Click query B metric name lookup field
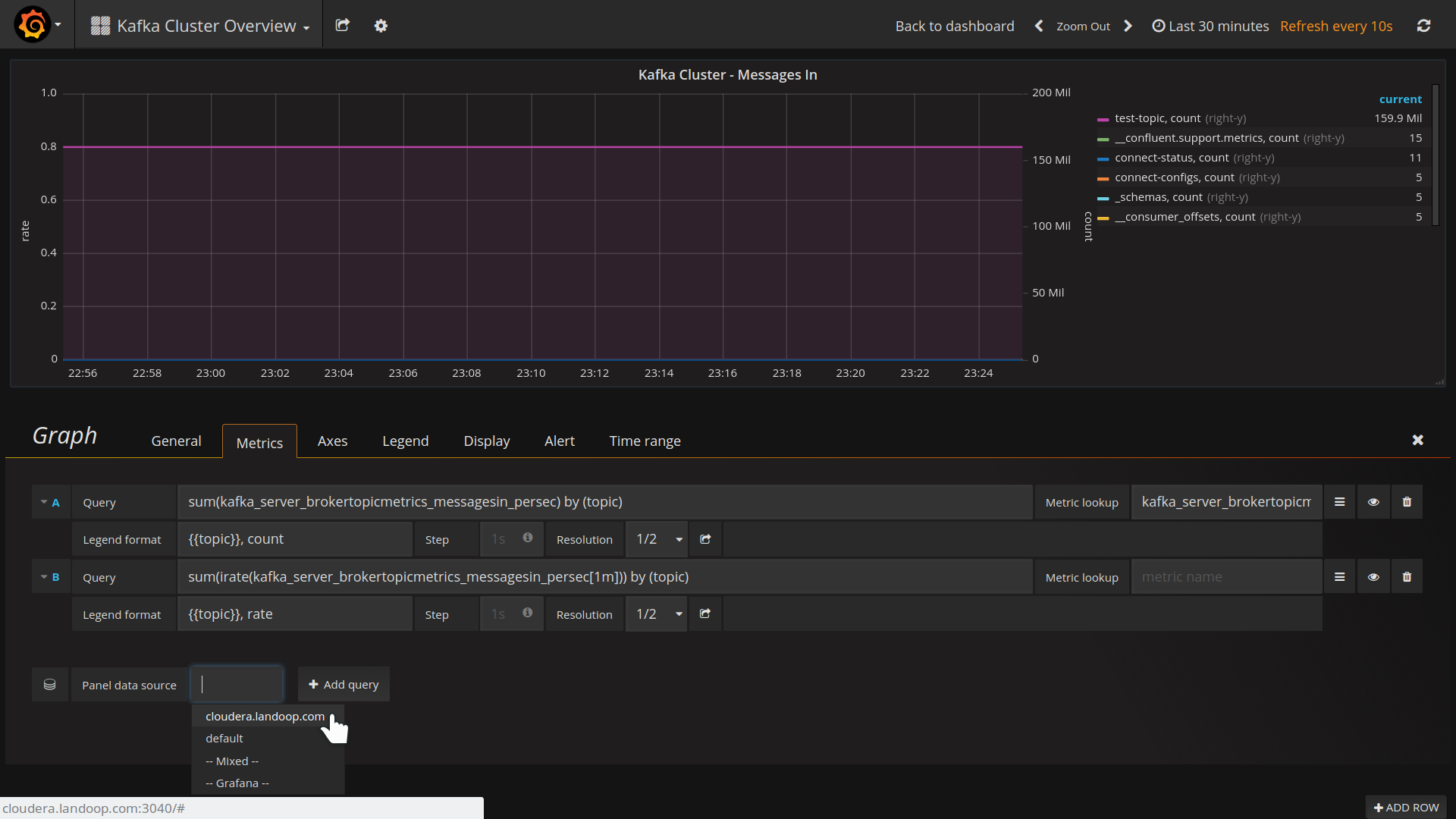1456x819 pixels. (1226, 577)
